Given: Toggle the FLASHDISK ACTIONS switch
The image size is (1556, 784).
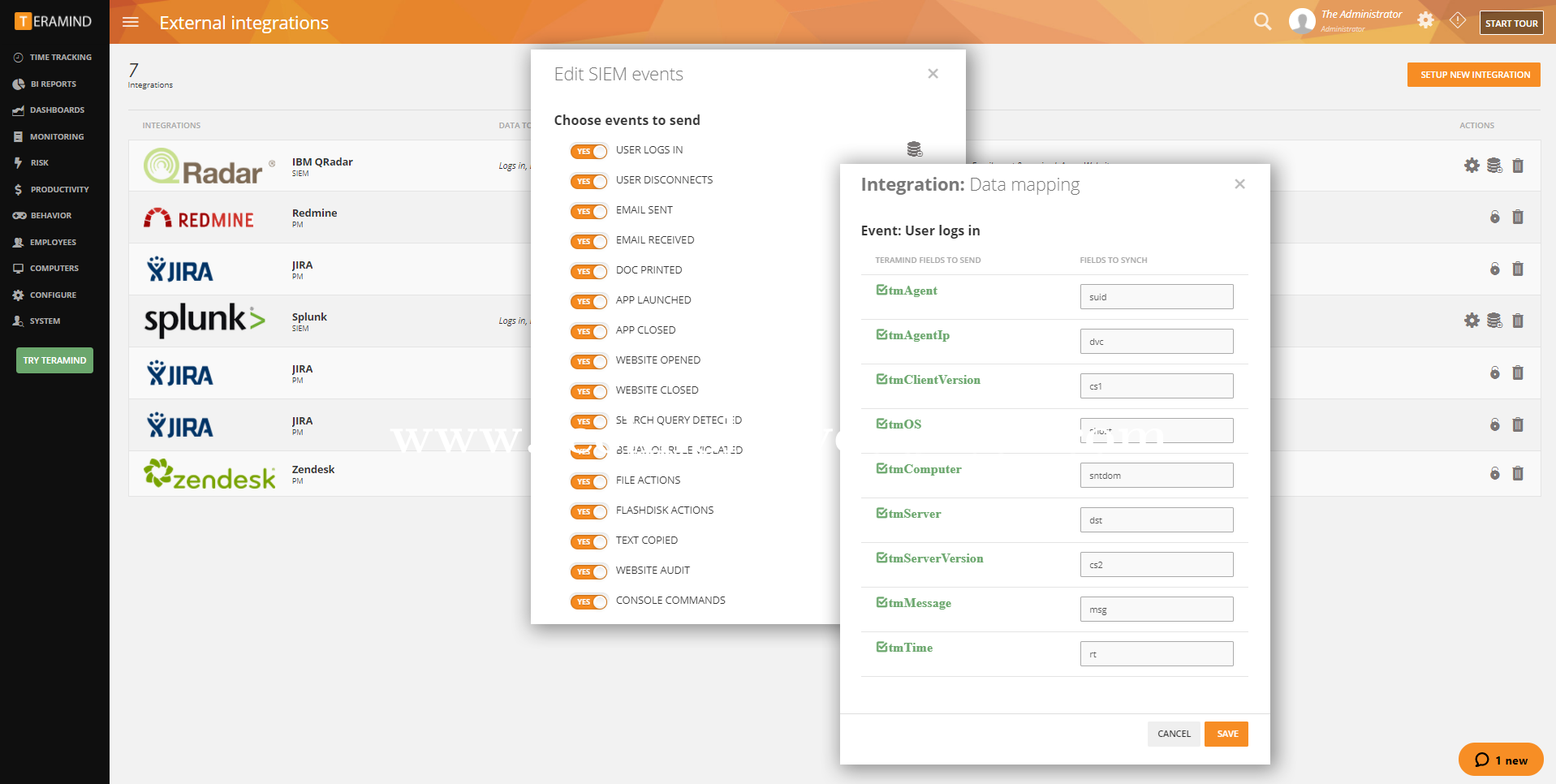Looking at the screenshot, I should [x=588, y=511].
